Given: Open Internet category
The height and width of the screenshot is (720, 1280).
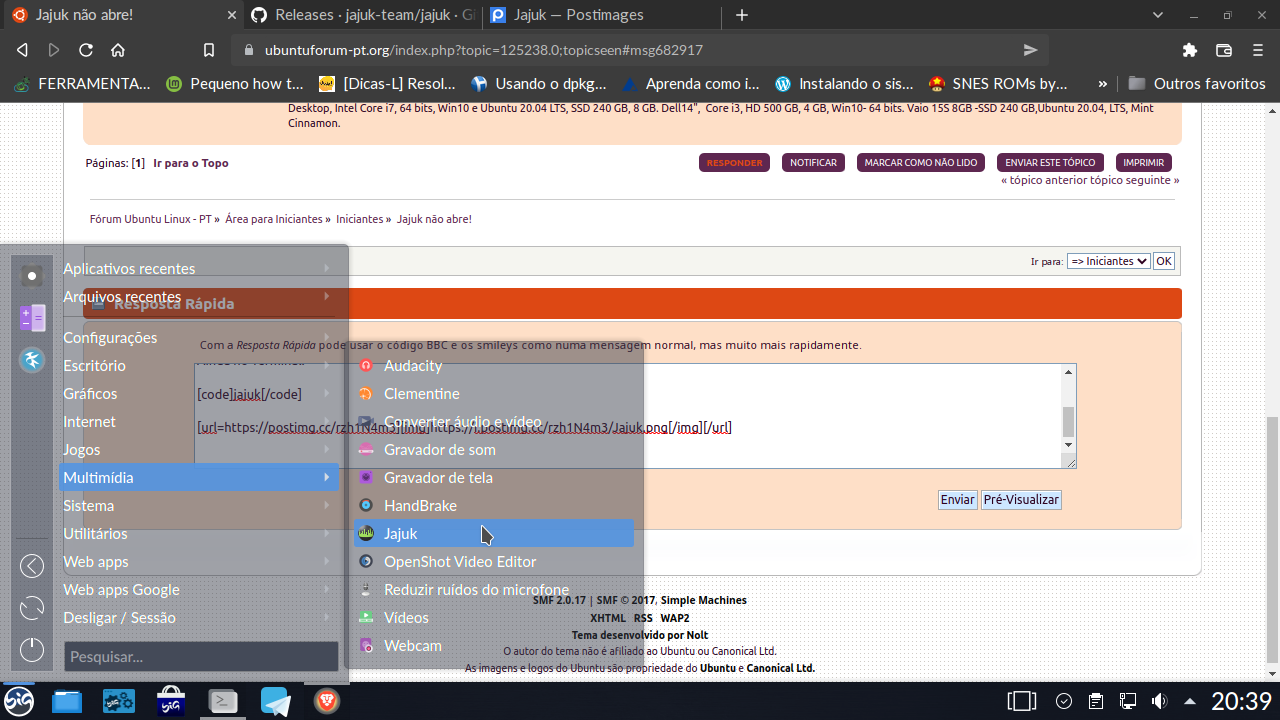Looking at the screenshot, I should (x=199, y=422).
